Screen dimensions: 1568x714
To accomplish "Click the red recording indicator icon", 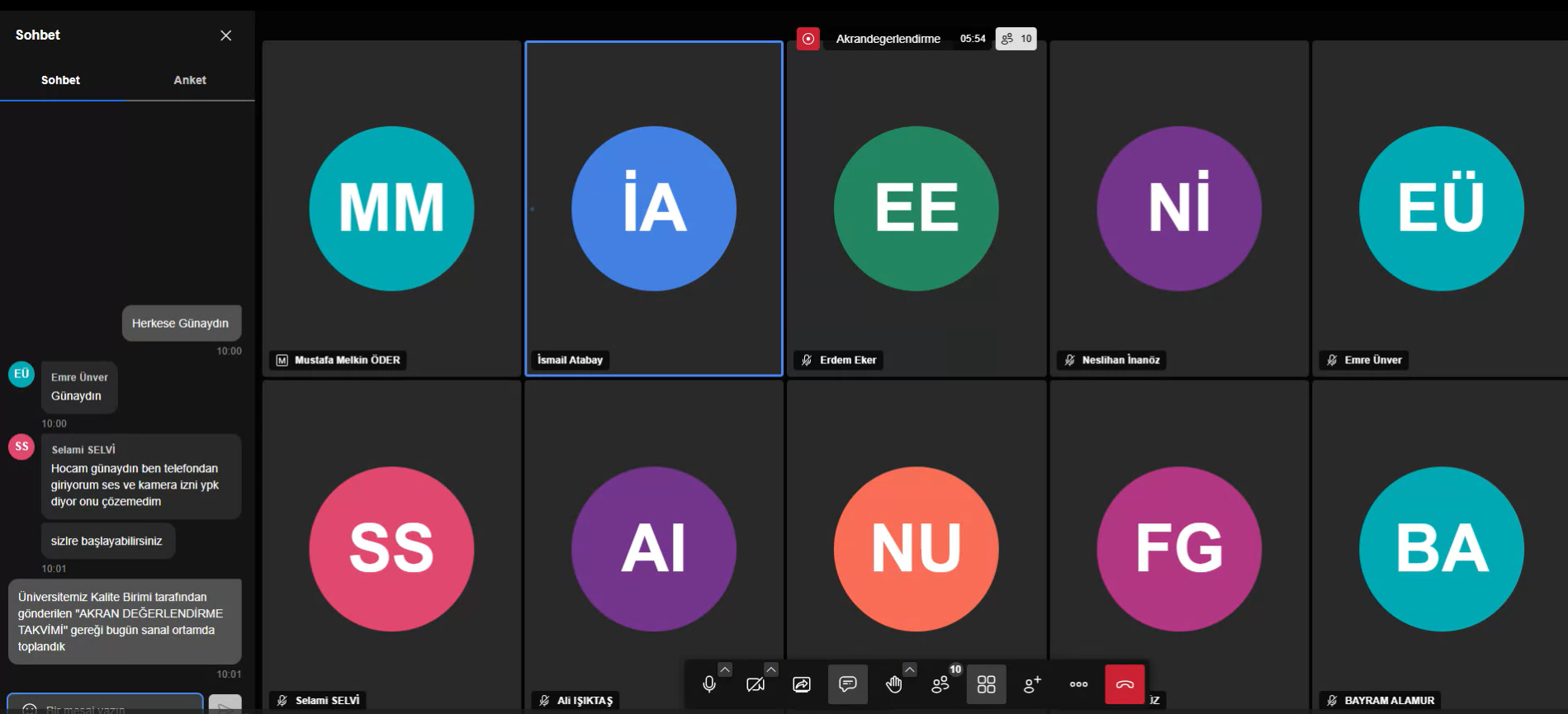I will click(x=808, y=39).
